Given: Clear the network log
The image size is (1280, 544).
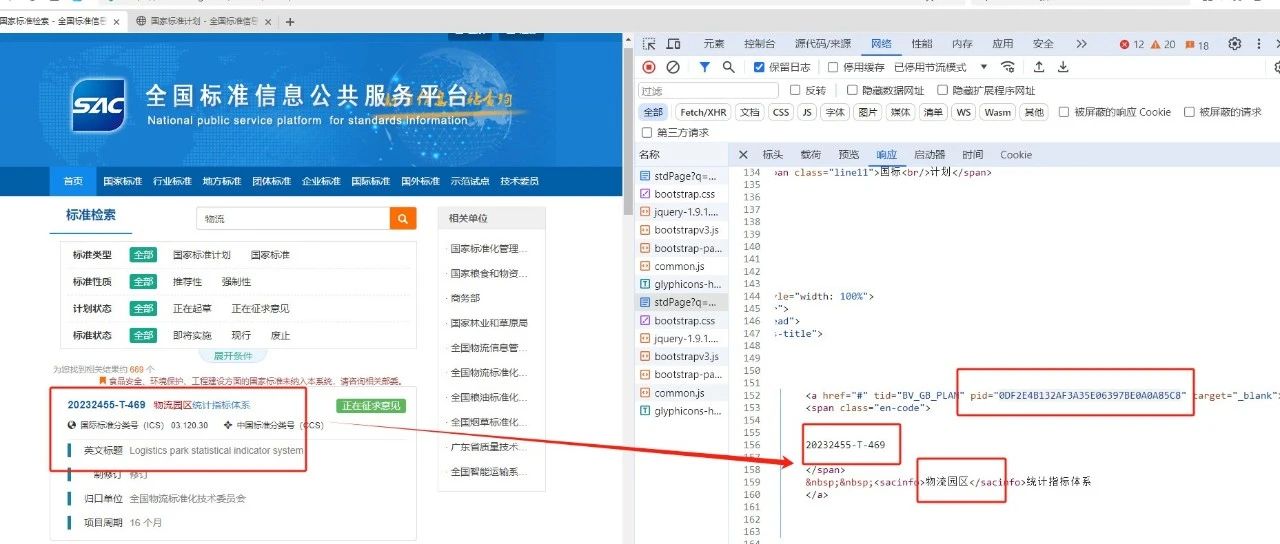Looking at the screenshot, I should [x=673, y=67].
